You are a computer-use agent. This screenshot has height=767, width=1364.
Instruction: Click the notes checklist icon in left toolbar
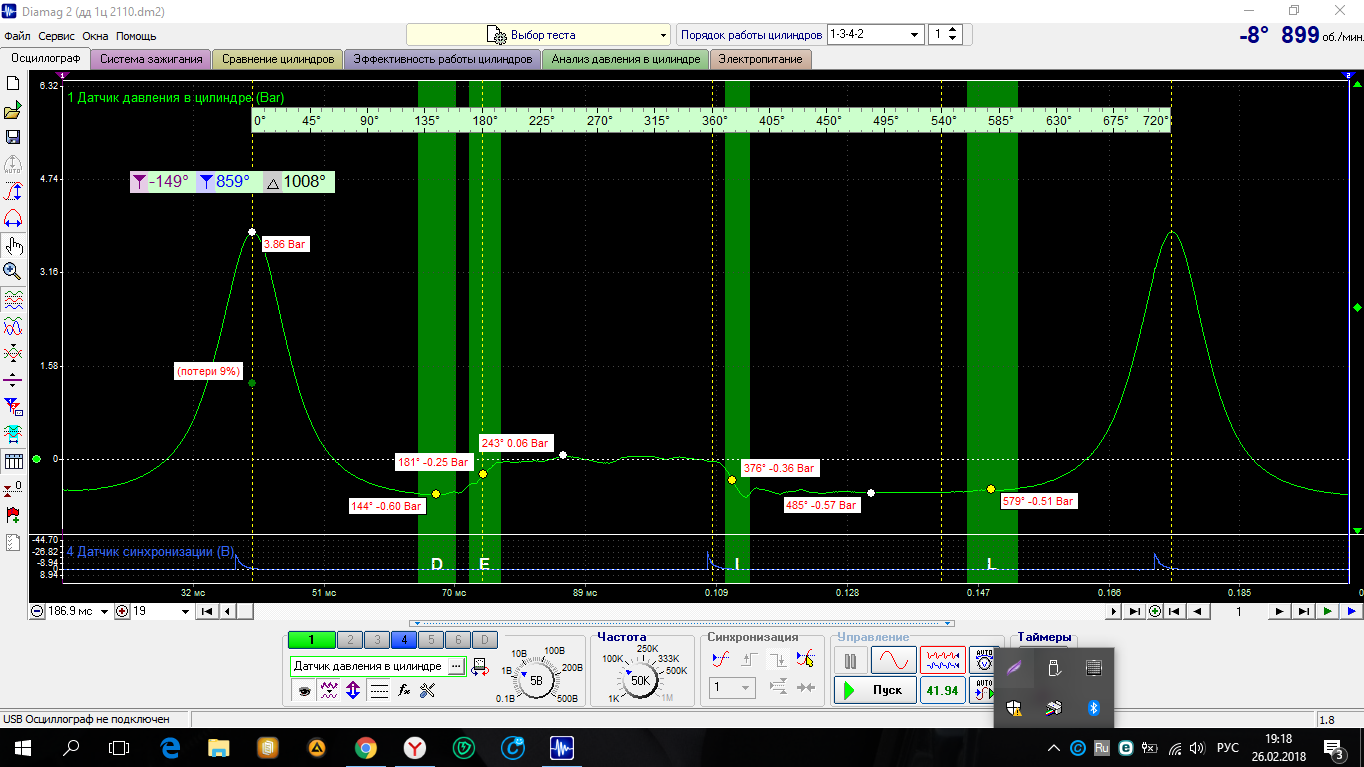[x=13, y=543]
